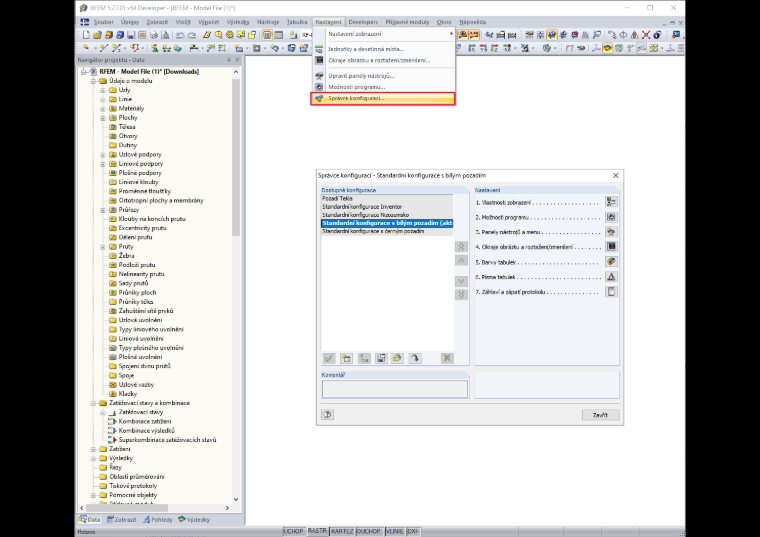The image size is (760, 537).
Task: Collapse Zatěžovací stavy a kombinace node
Action: click(93, 403)
